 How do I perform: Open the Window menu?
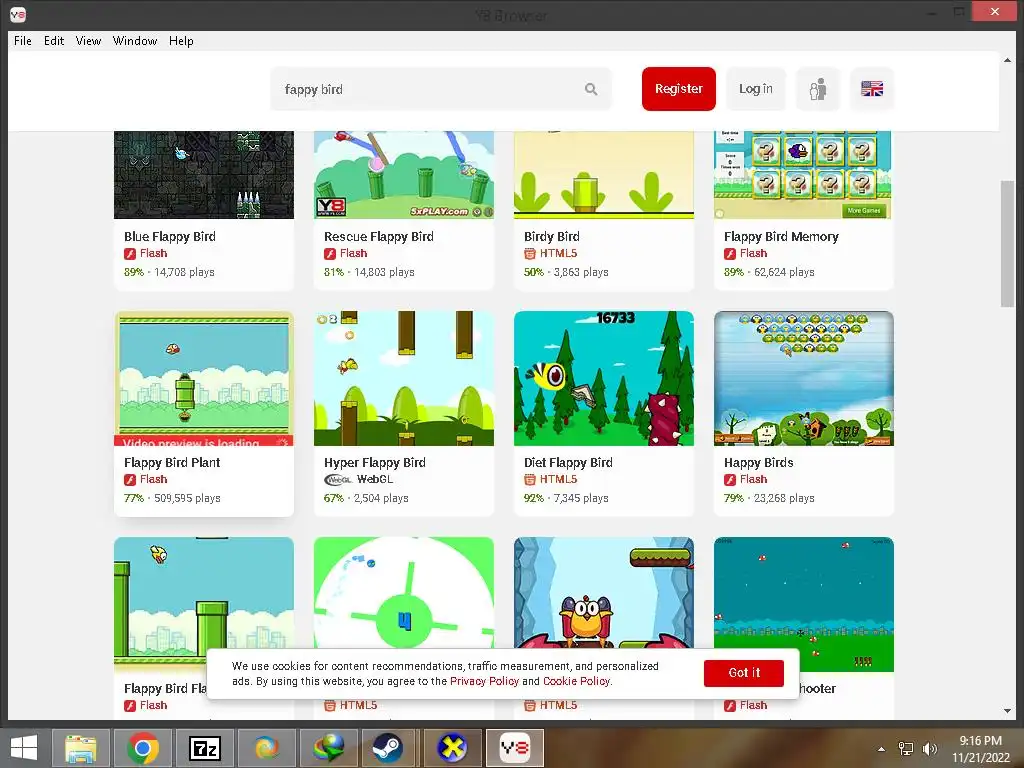[135, 40]
